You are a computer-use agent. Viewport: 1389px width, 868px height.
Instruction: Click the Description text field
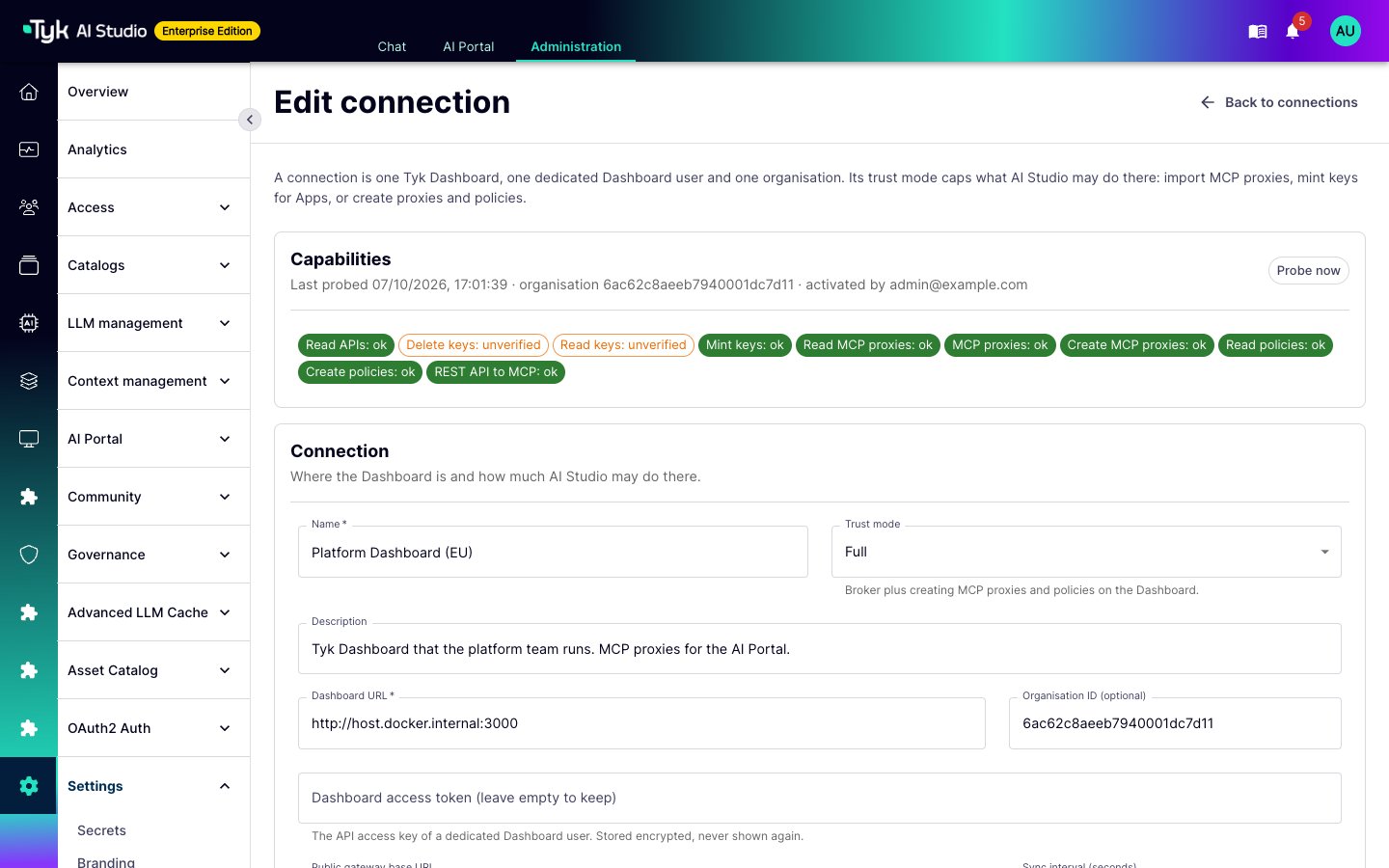820,648
